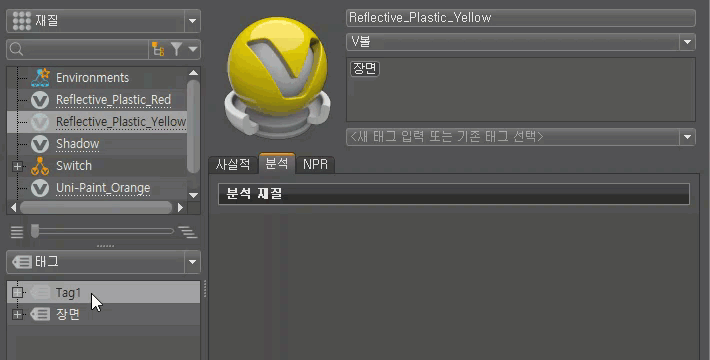Click the tag icon beside 장면
Screen dimensions: 710x360
click(40, 314)
